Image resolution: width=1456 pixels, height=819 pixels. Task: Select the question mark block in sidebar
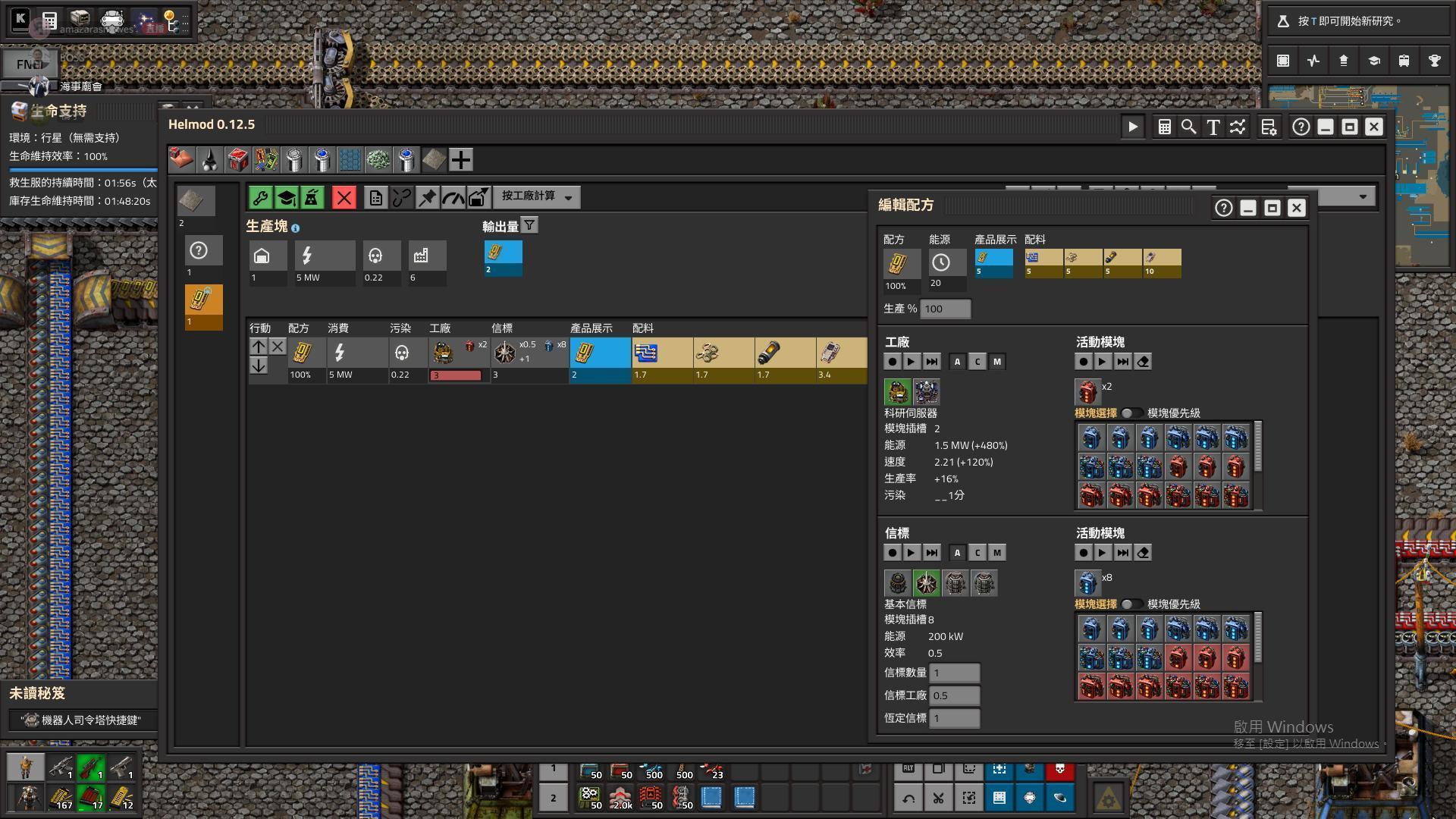click(x=204, y=251)
